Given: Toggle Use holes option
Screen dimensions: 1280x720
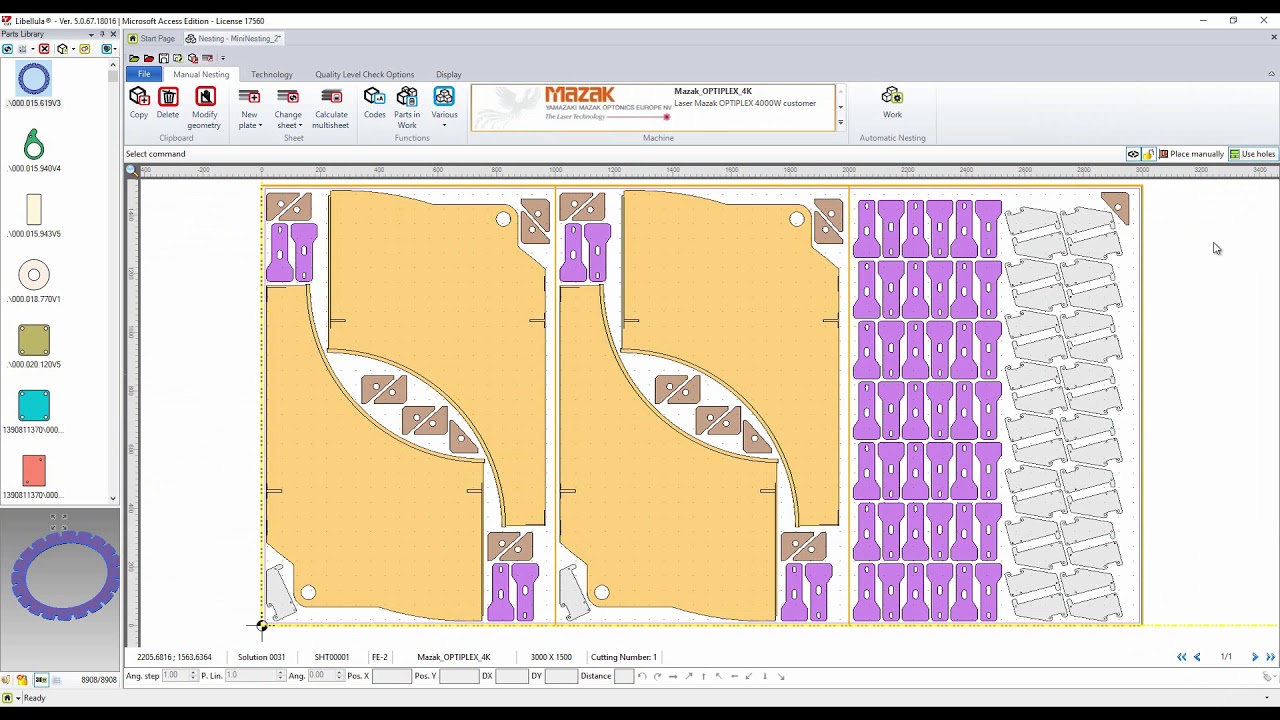Looking at the screenshot, I should click(1253, 154).
